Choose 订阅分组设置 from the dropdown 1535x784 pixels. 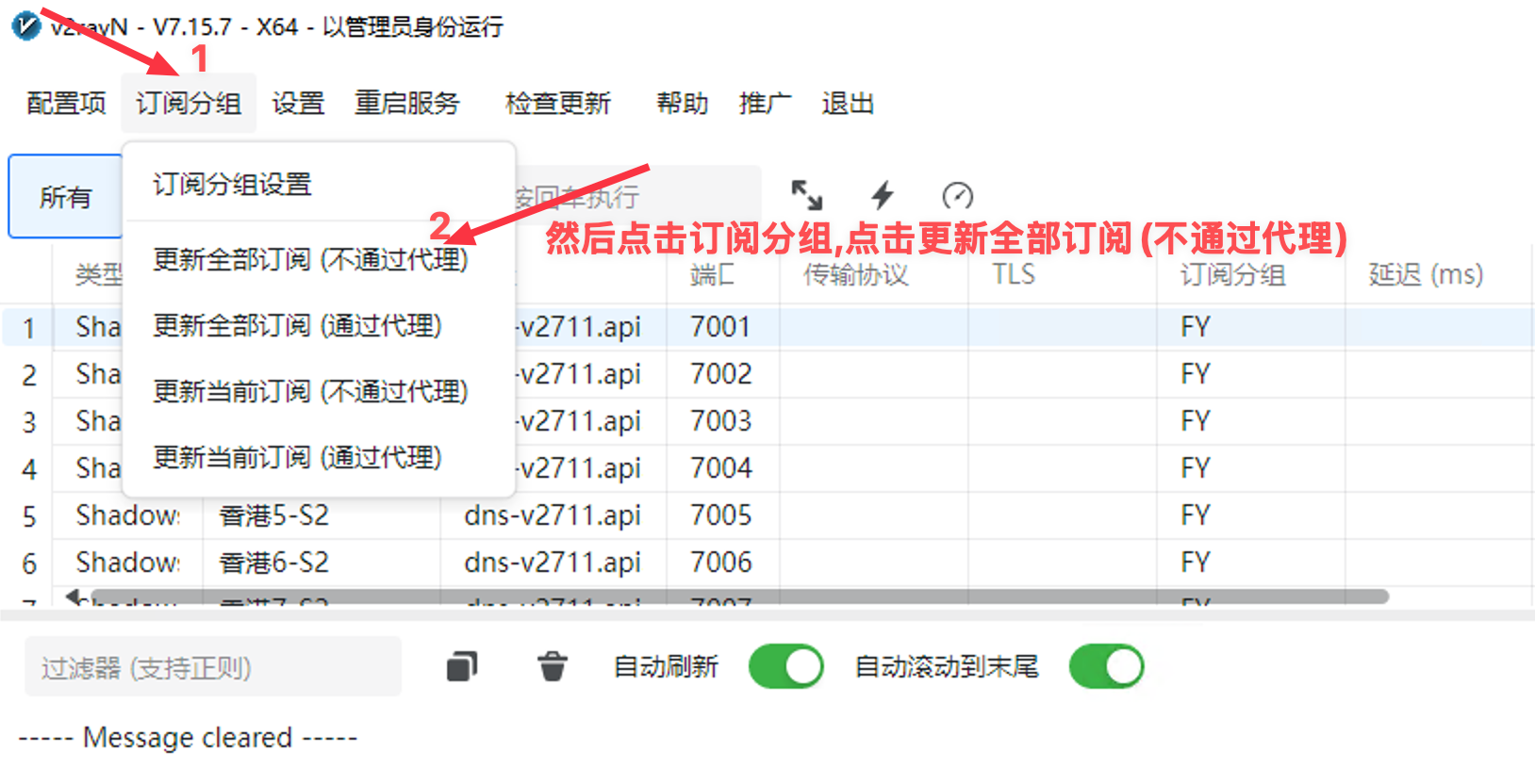pyautogui.click(x=232, y=185)
